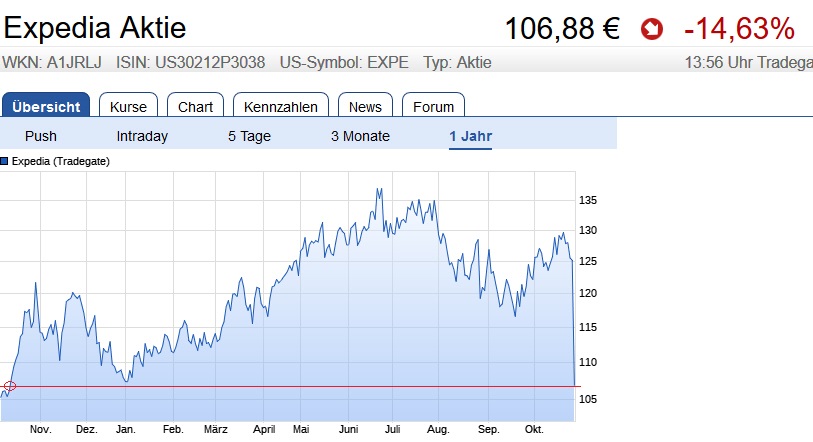
Task: Click the red down-arrow price change icon
Action: (x=652, y=29)
